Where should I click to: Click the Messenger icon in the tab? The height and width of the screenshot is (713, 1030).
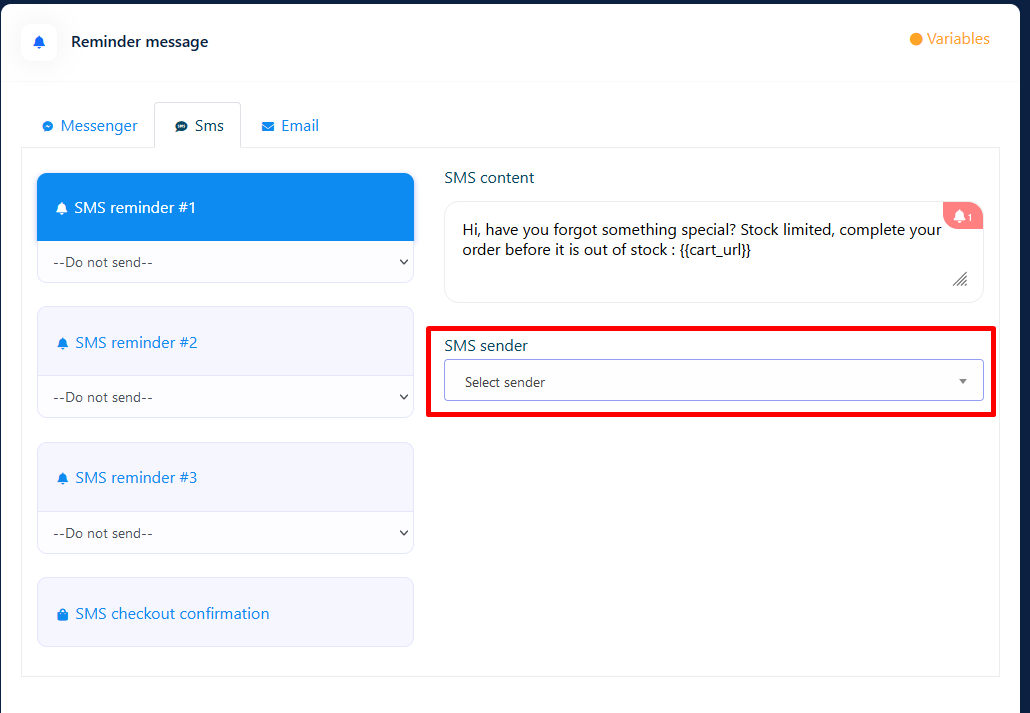[x=47, y=127]
